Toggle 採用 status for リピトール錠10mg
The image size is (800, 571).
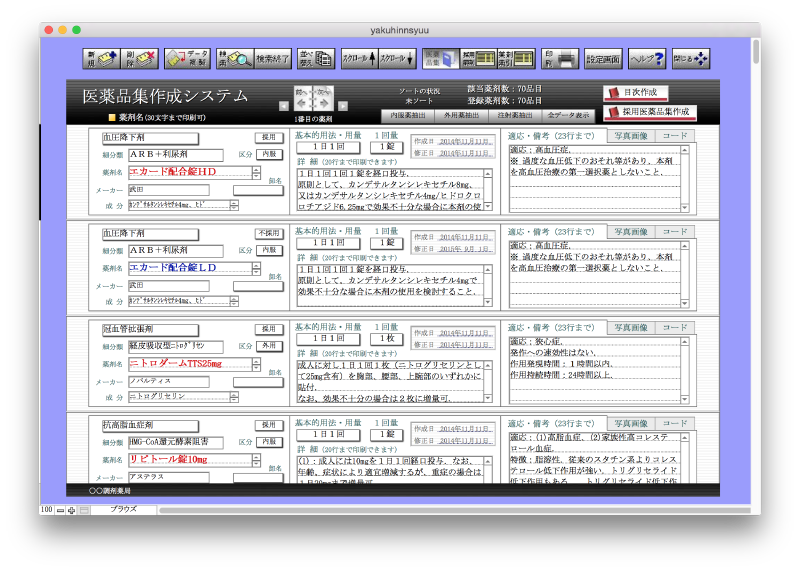click(x=269, y=425)
